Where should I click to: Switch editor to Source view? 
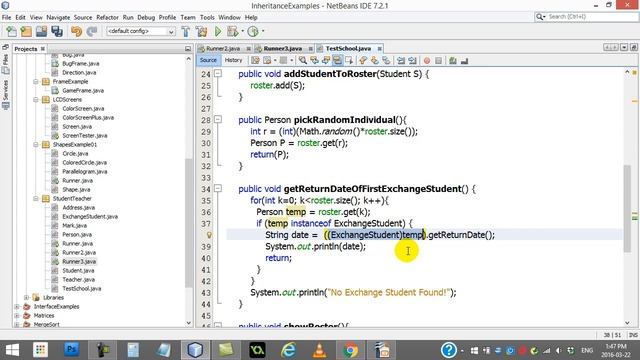coord(208,60)
